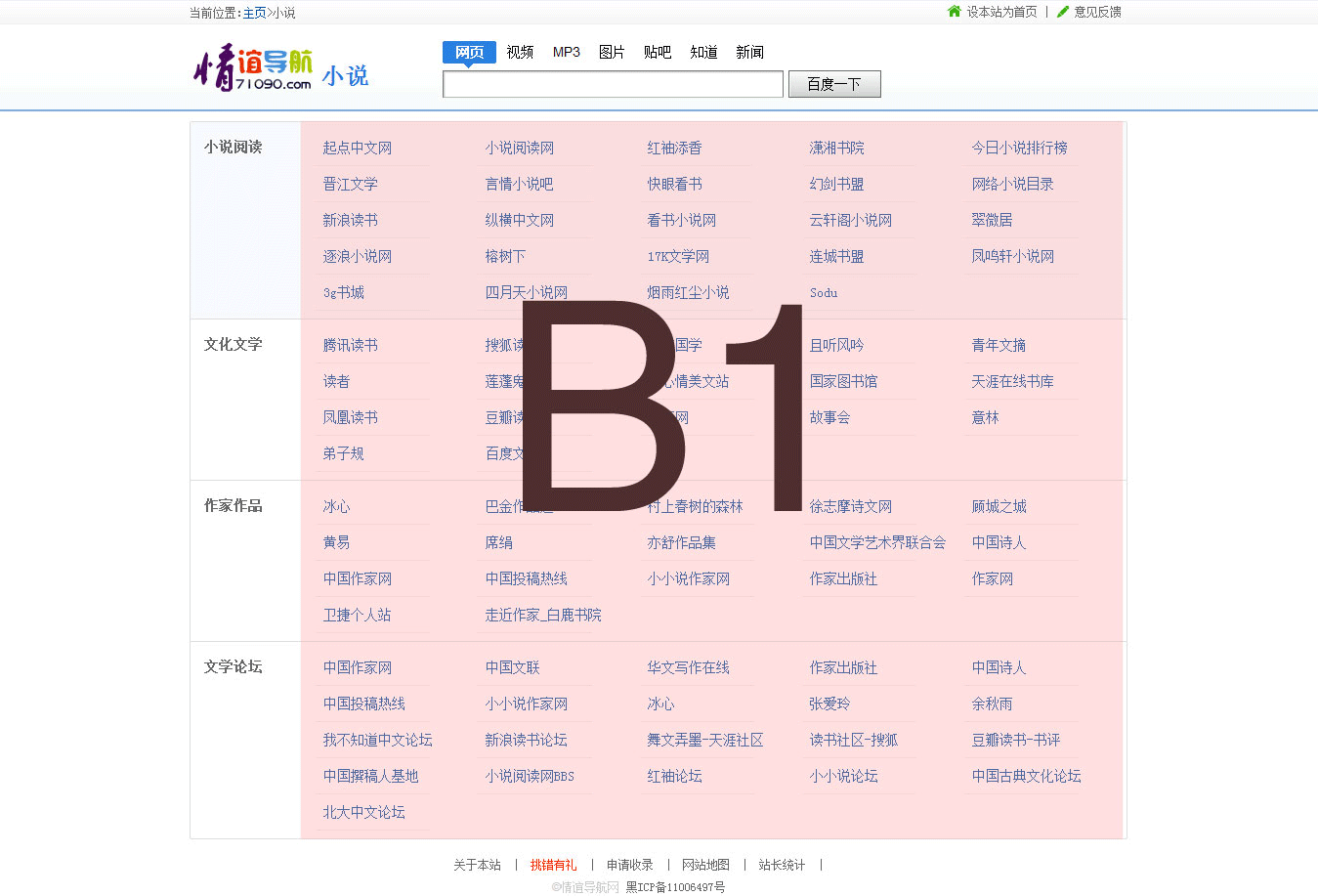The width and height of the screenshot is (1318, 896).
Task: Click the 读者 link
Action: pyautogui.click(x=337, y=381)
